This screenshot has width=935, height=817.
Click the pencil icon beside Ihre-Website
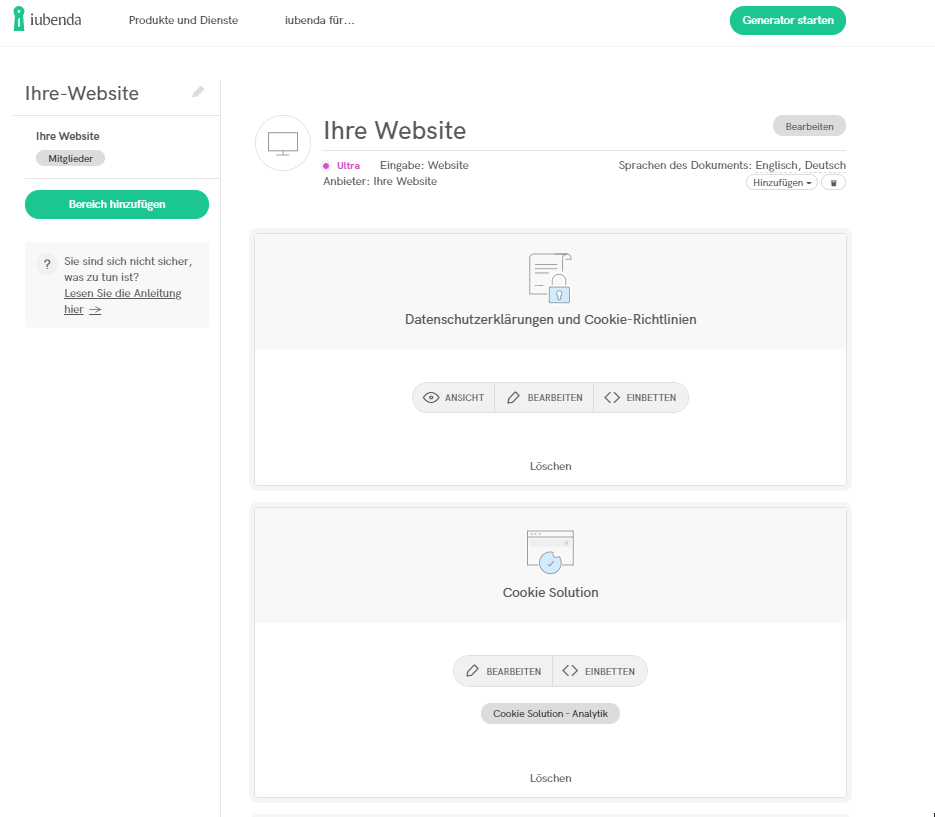(198, 92)
